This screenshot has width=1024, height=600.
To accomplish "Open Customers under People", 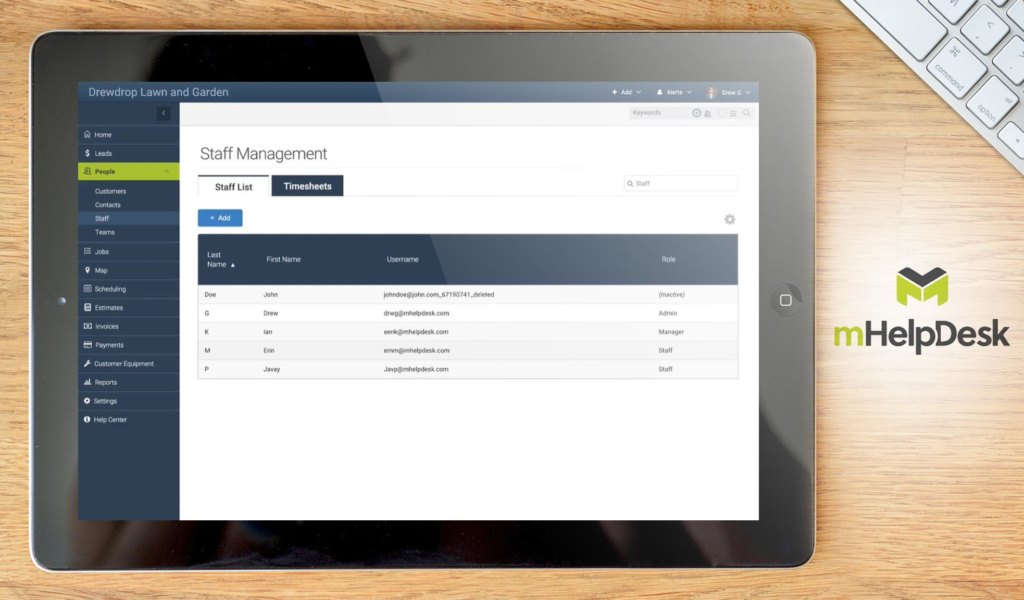I will (x=110, y=191).
